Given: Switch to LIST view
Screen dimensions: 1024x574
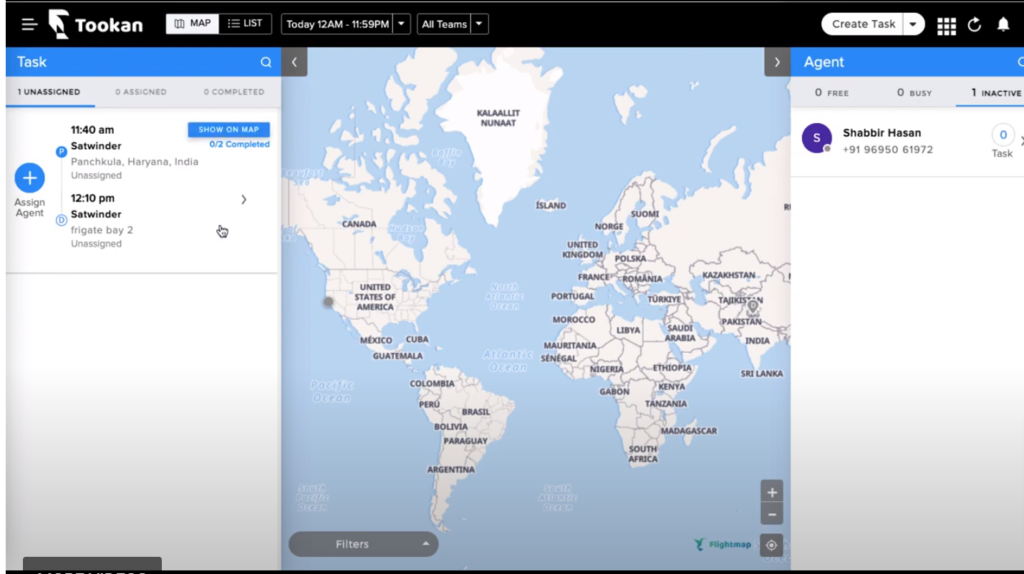Looking at the screenshot, I should 245,24.
